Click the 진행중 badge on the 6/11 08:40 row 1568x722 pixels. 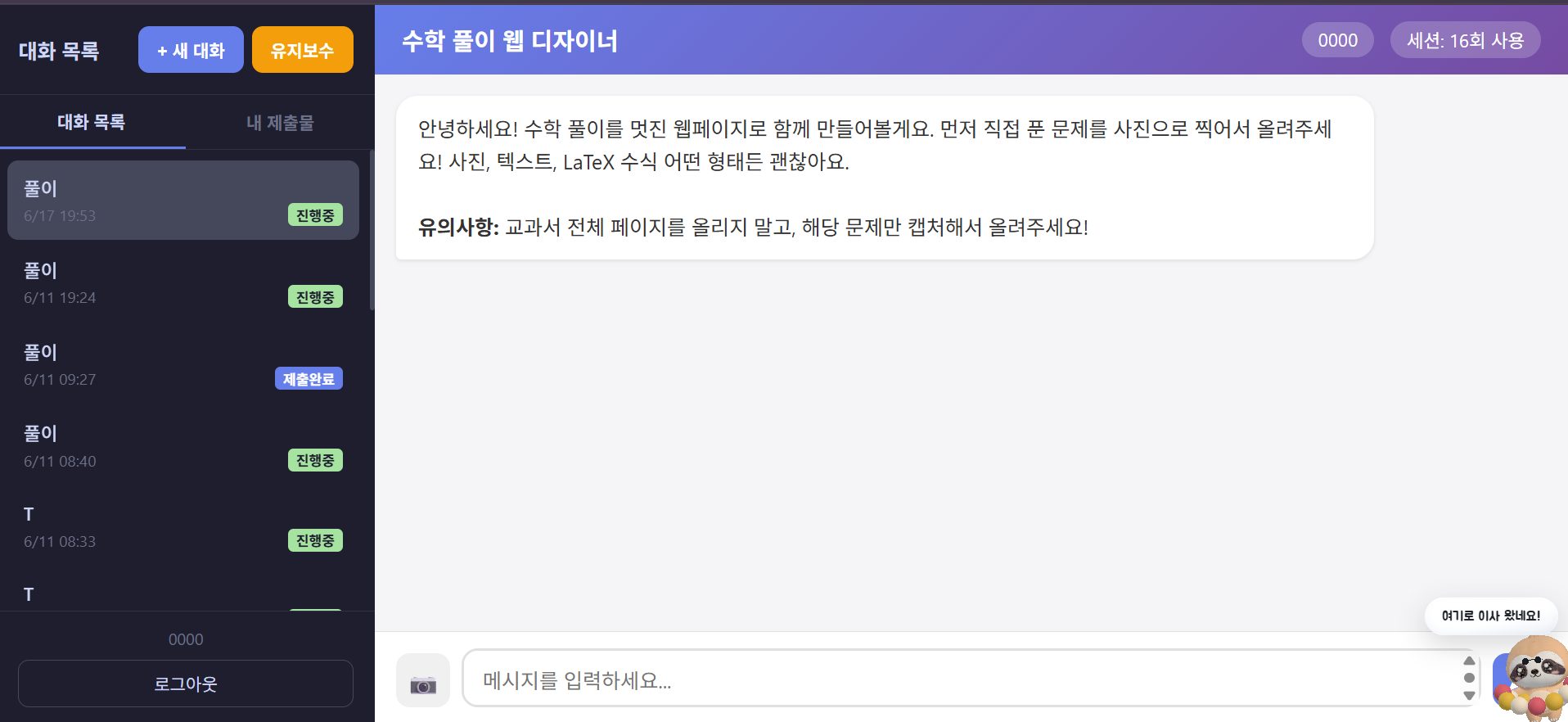coord(315,460)
